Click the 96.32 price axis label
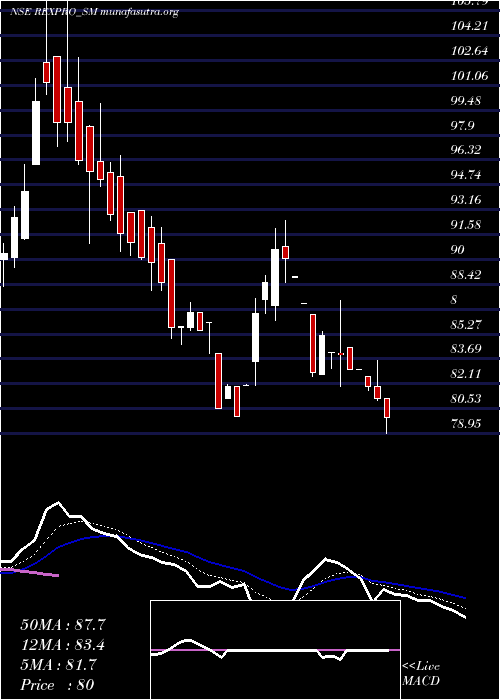The width and height of the screenshot is (500, 700). [x=466, y=150]
